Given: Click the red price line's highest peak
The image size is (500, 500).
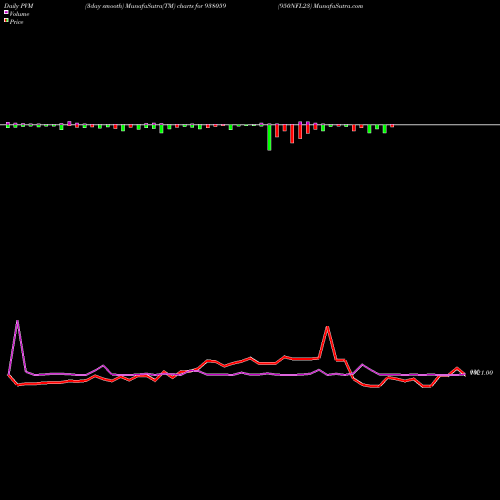Looking at the screenshot, I should click(x=328, y=327).
